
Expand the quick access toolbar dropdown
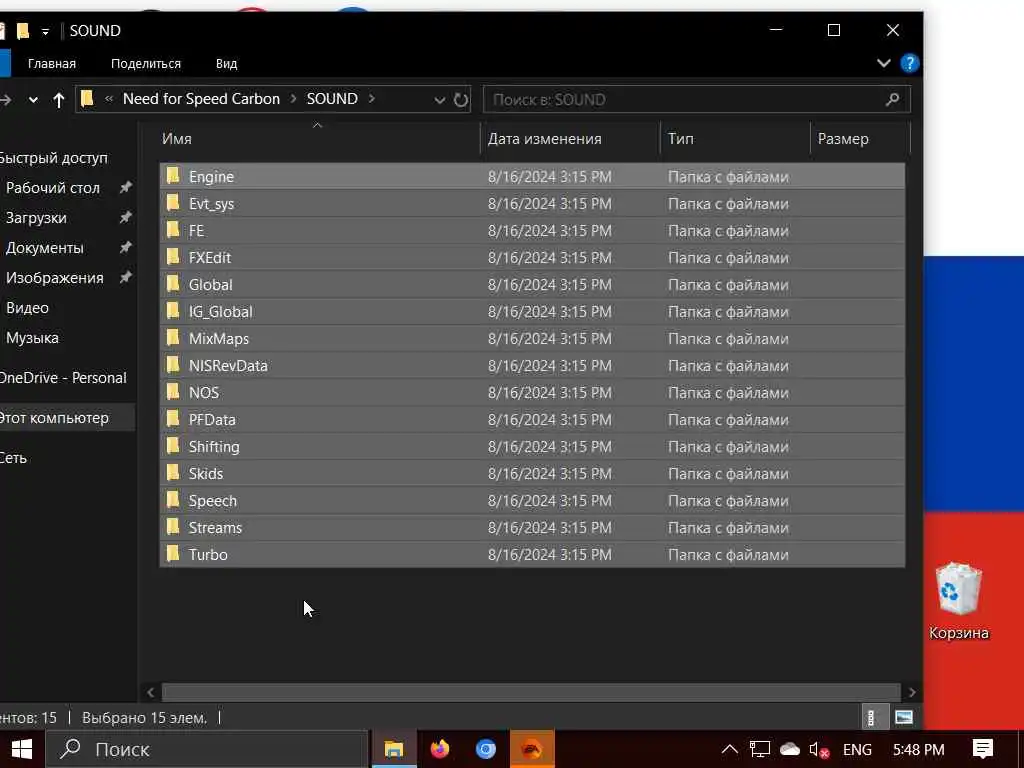[x=45, y=31]
